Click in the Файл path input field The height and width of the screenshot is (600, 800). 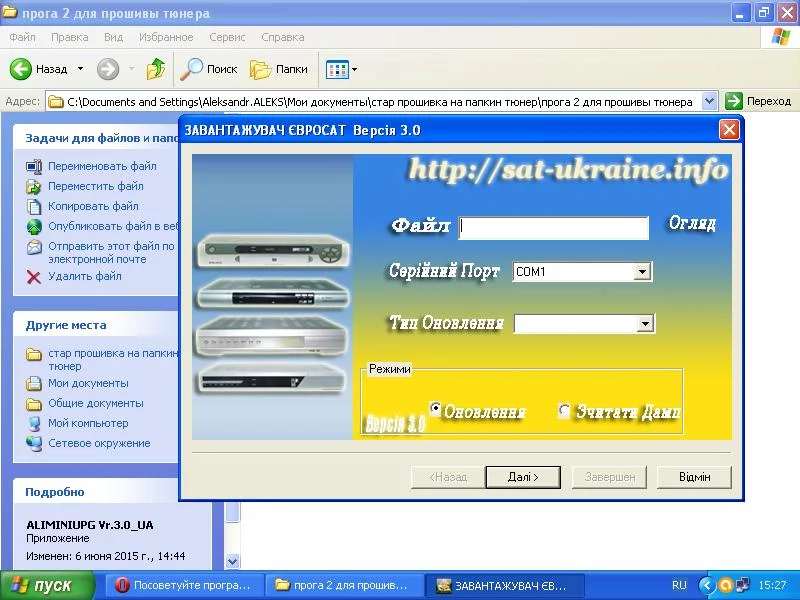click(x=553, y=228)
